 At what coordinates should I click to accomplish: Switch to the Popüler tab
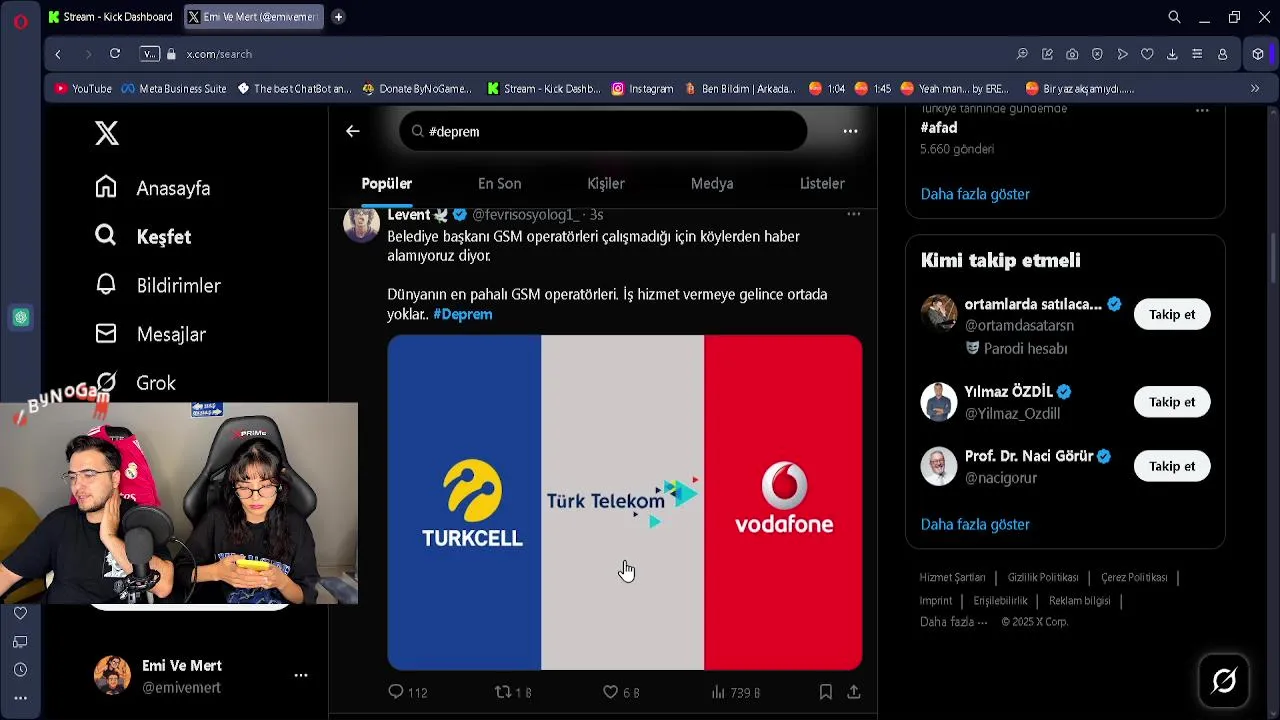coord(387,184)
